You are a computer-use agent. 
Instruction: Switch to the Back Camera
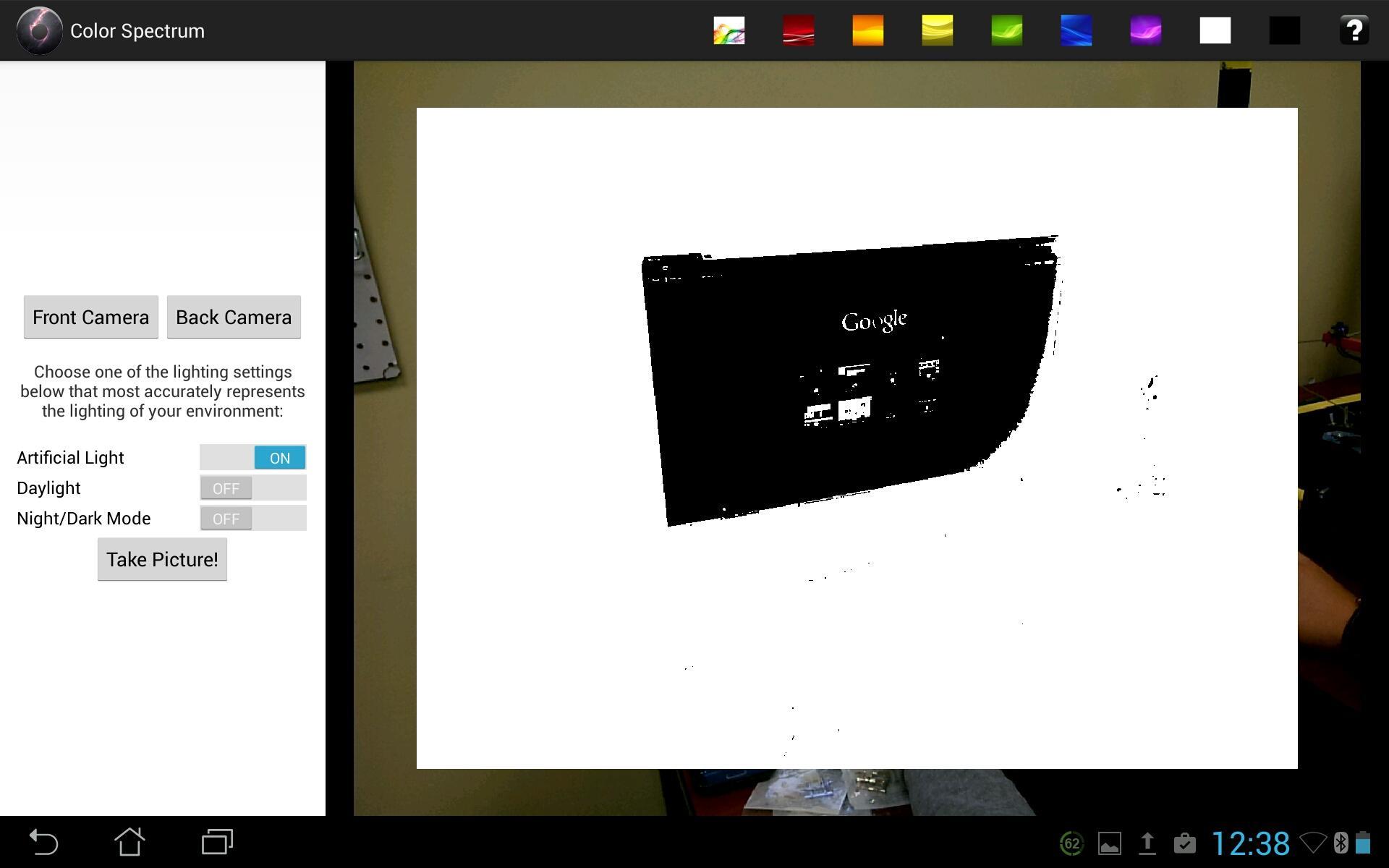[234, 317]
